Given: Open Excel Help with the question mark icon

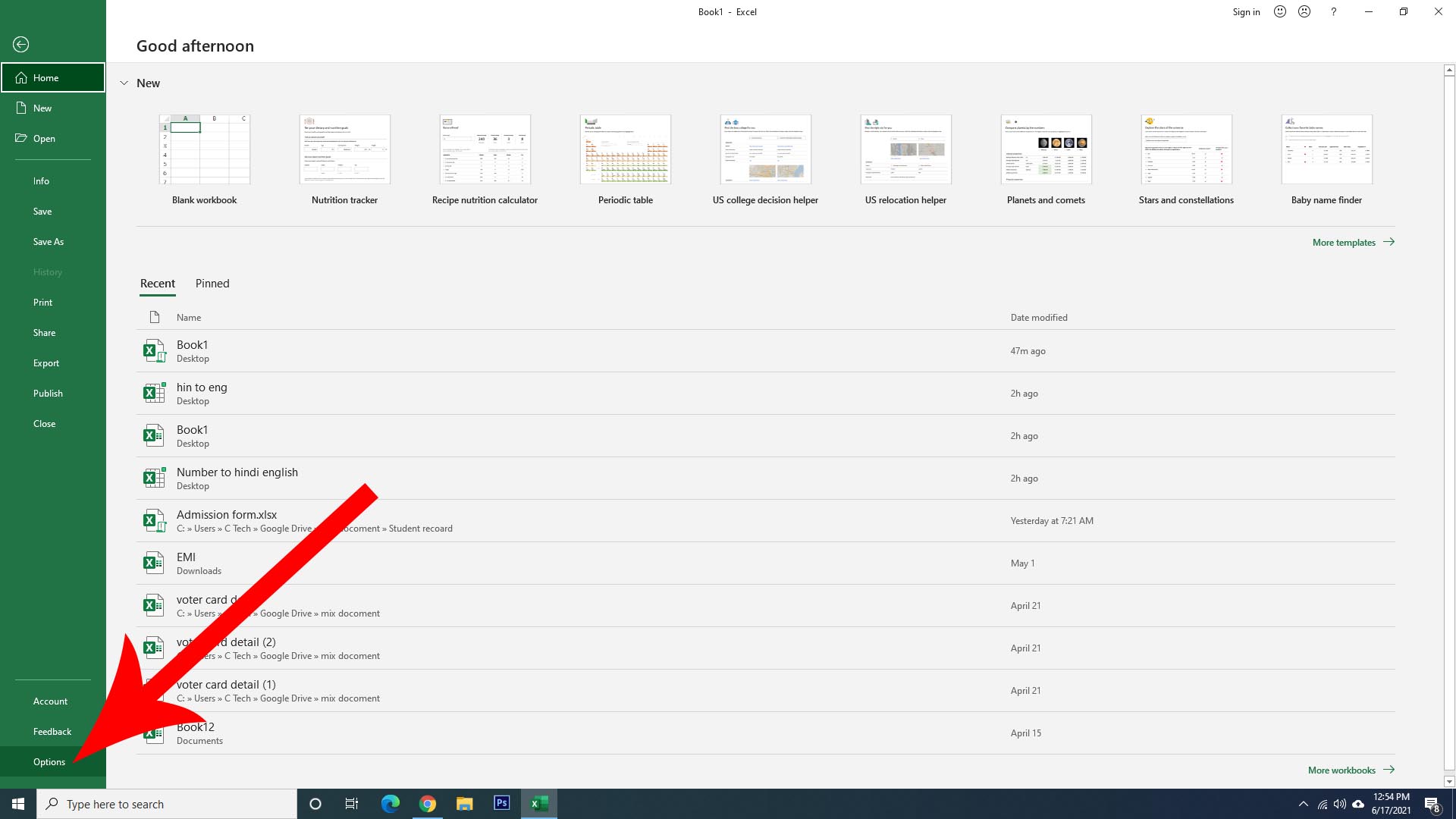Looking at the screenshot, I should [1333, 11].
